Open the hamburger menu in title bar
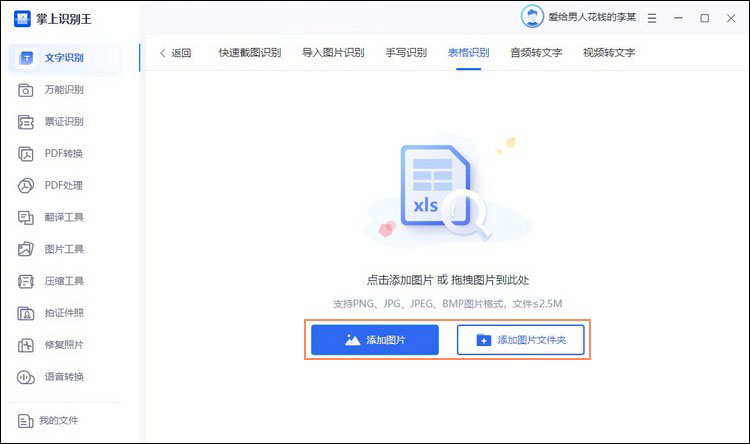Viewport: 750px width, 444px height. 651,18
